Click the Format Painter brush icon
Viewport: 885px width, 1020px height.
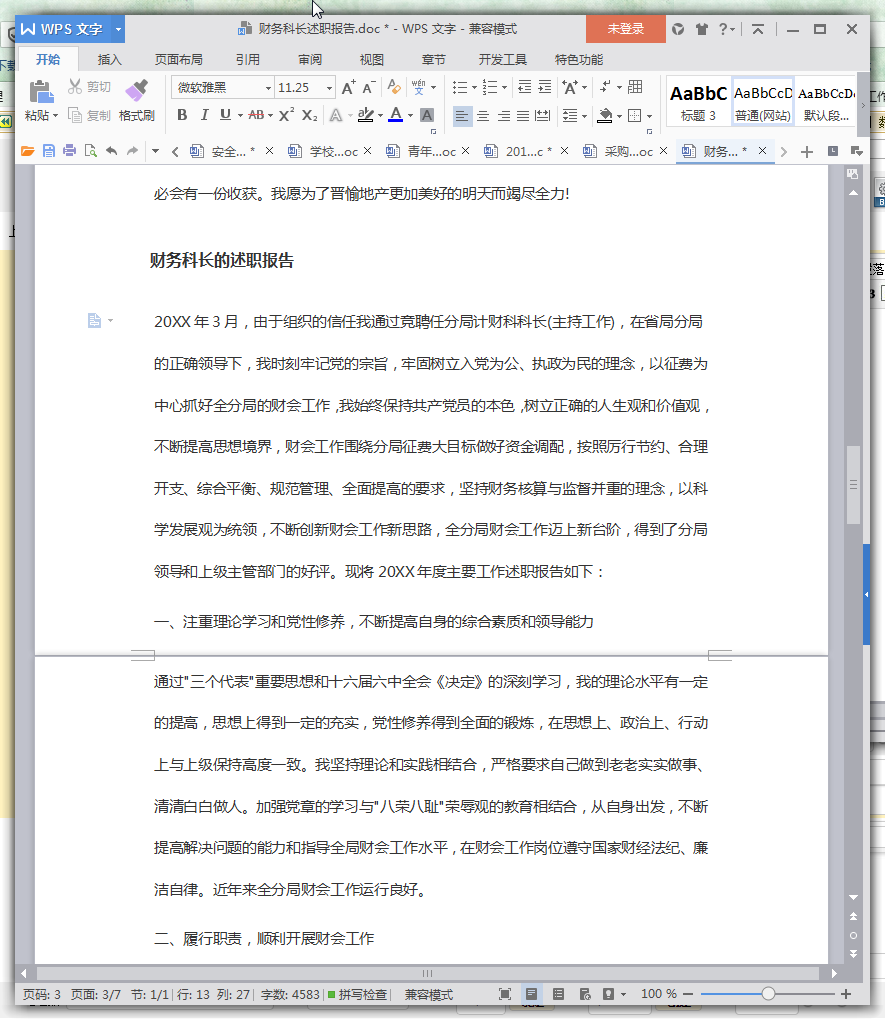(136, 91)
